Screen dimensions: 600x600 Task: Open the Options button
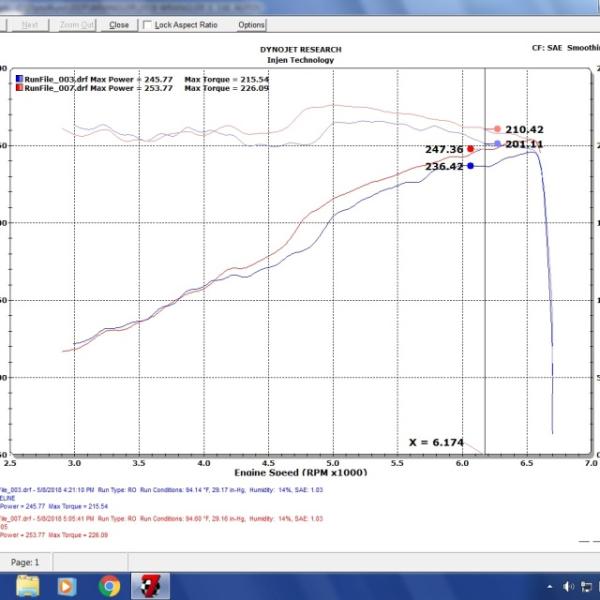pos(251,24)
